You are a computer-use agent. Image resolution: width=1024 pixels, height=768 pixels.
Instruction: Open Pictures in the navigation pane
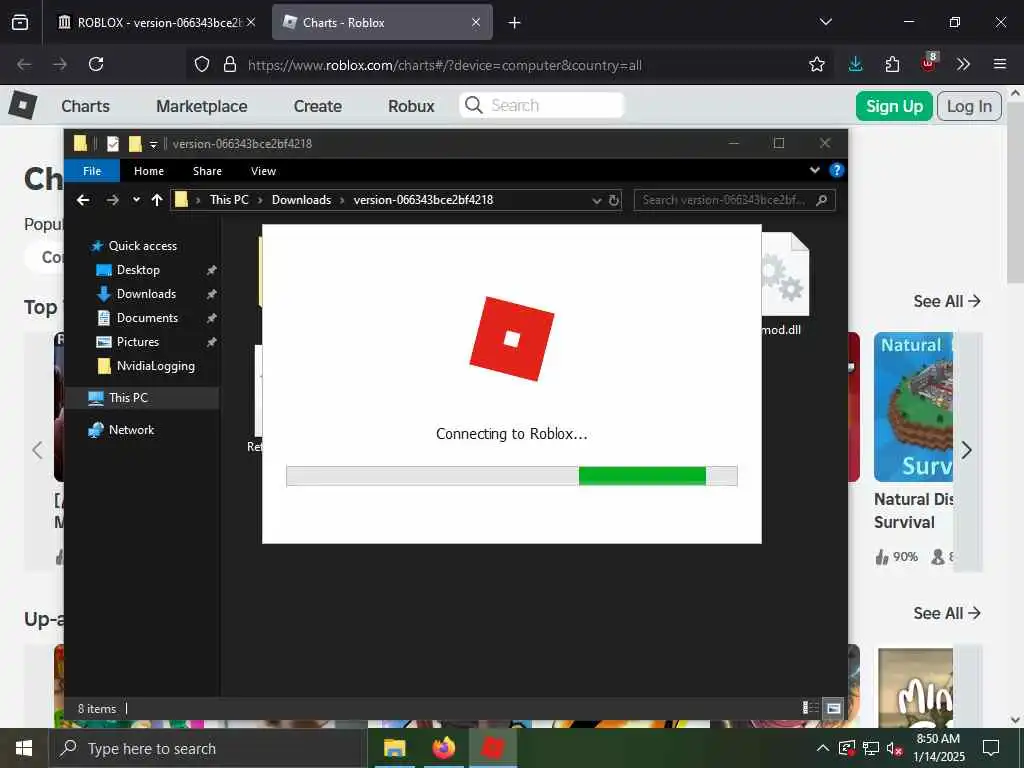137,342
